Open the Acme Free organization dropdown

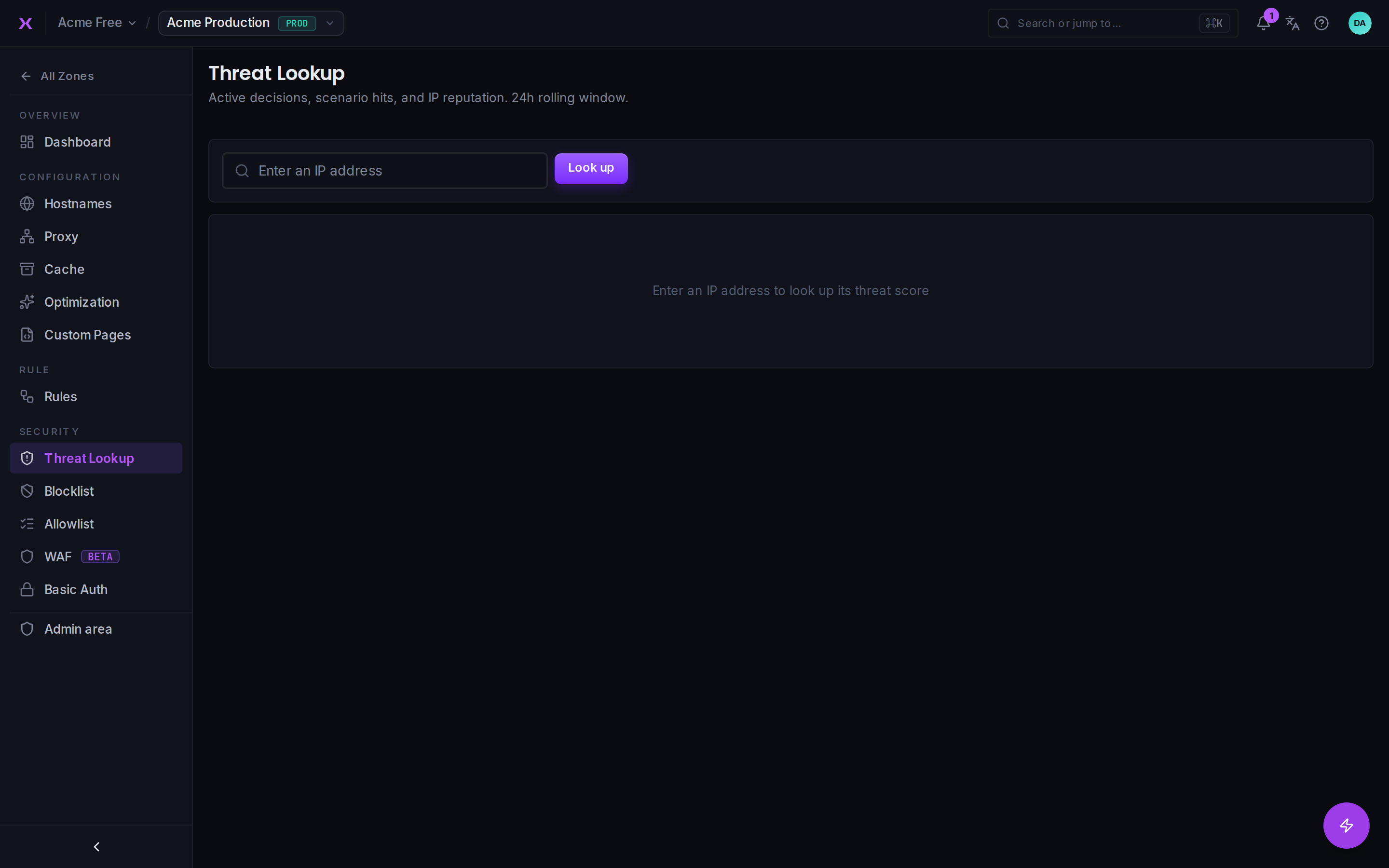(96, 23)
